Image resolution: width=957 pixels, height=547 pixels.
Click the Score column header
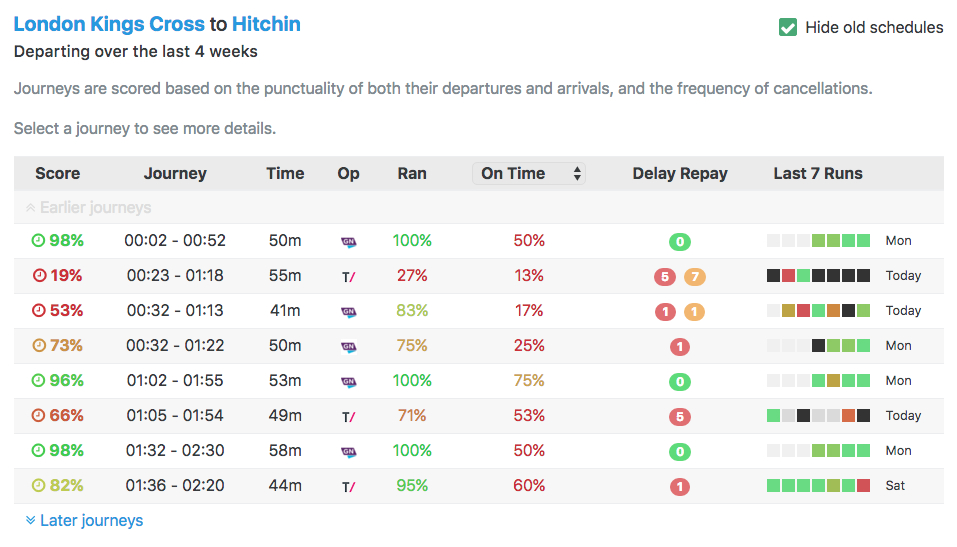pyautogui.click(x=57, y=174)
